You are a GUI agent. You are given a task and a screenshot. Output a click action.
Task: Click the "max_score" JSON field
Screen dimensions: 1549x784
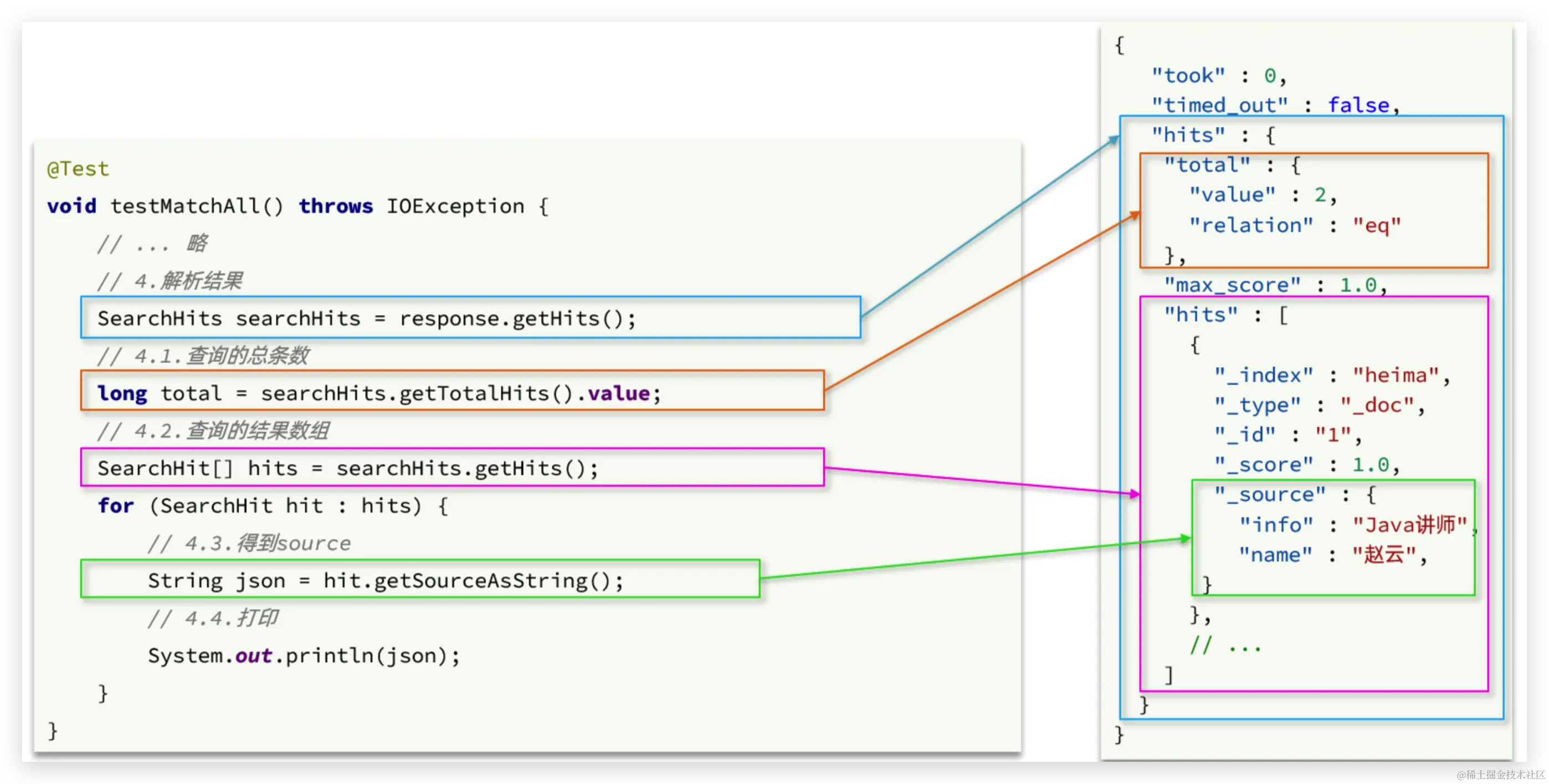(x=1232, y=285)
